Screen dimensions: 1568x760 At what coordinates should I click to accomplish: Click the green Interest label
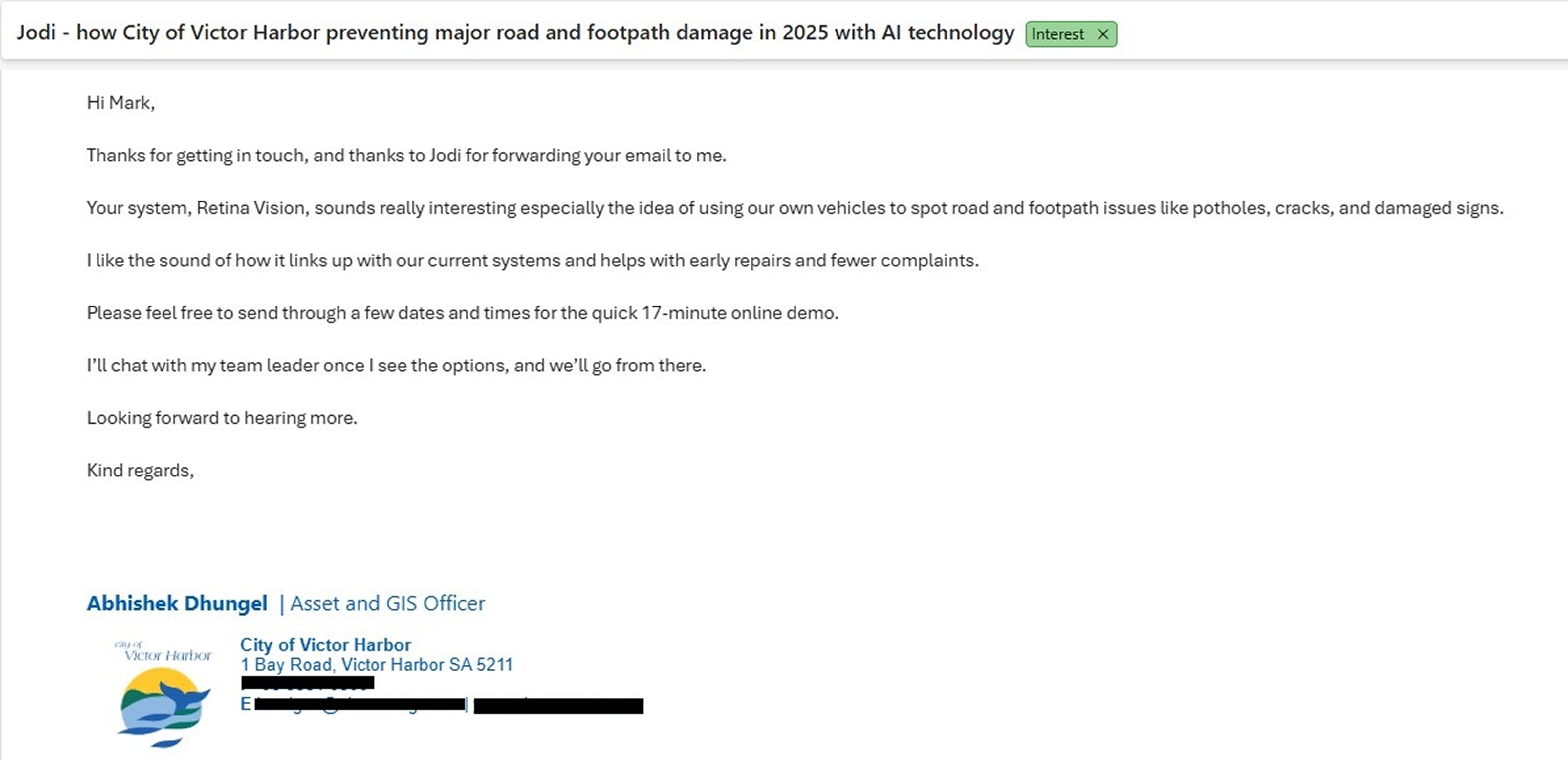1058,35
